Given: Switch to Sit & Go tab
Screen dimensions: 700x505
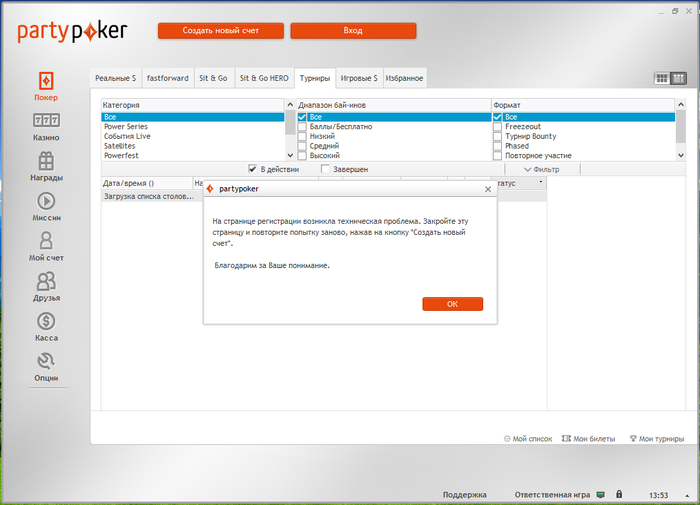Looking at the screenshot, I should [213, 78].
